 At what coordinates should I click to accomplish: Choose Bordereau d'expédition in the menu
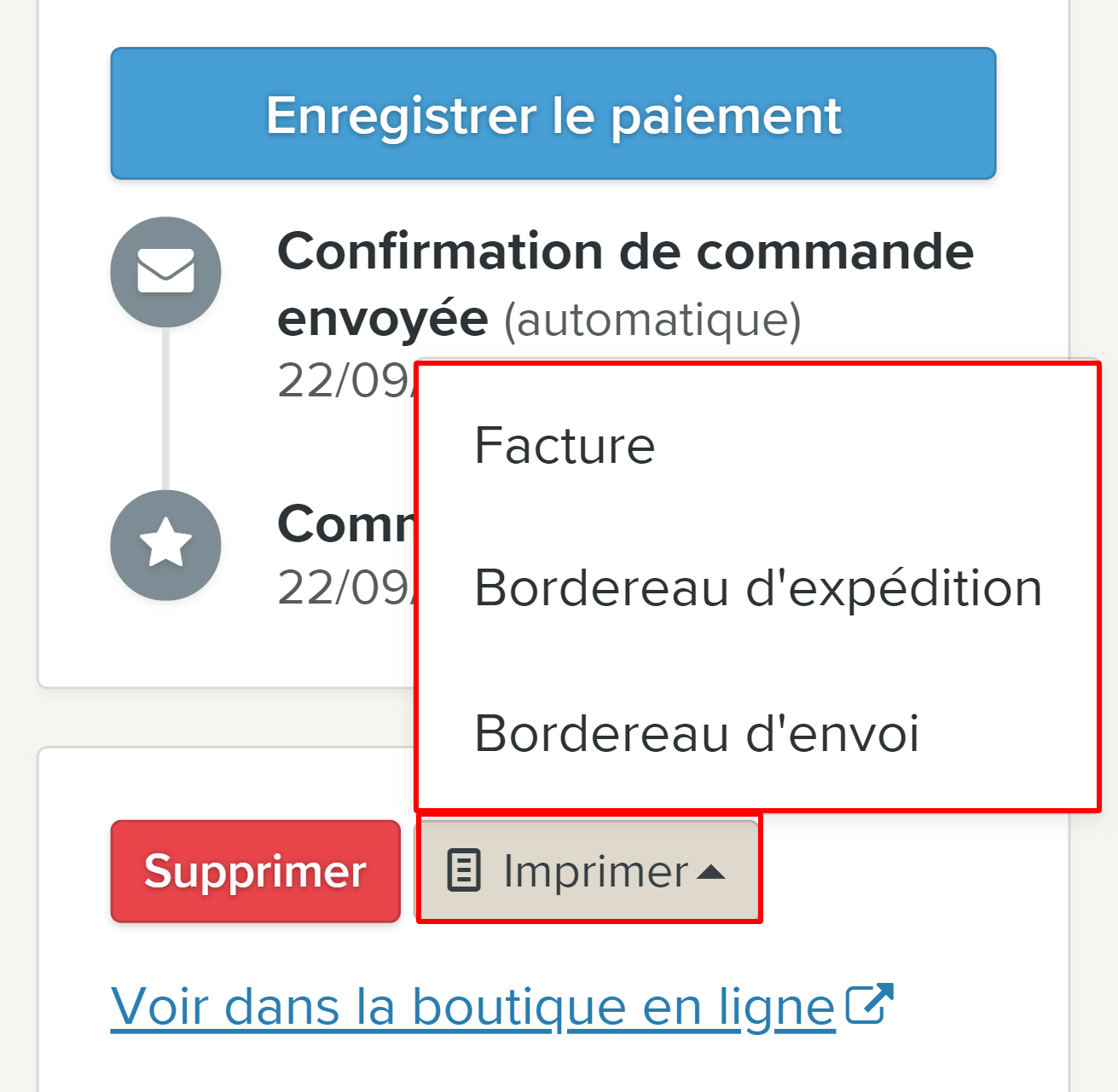[757, 588]
